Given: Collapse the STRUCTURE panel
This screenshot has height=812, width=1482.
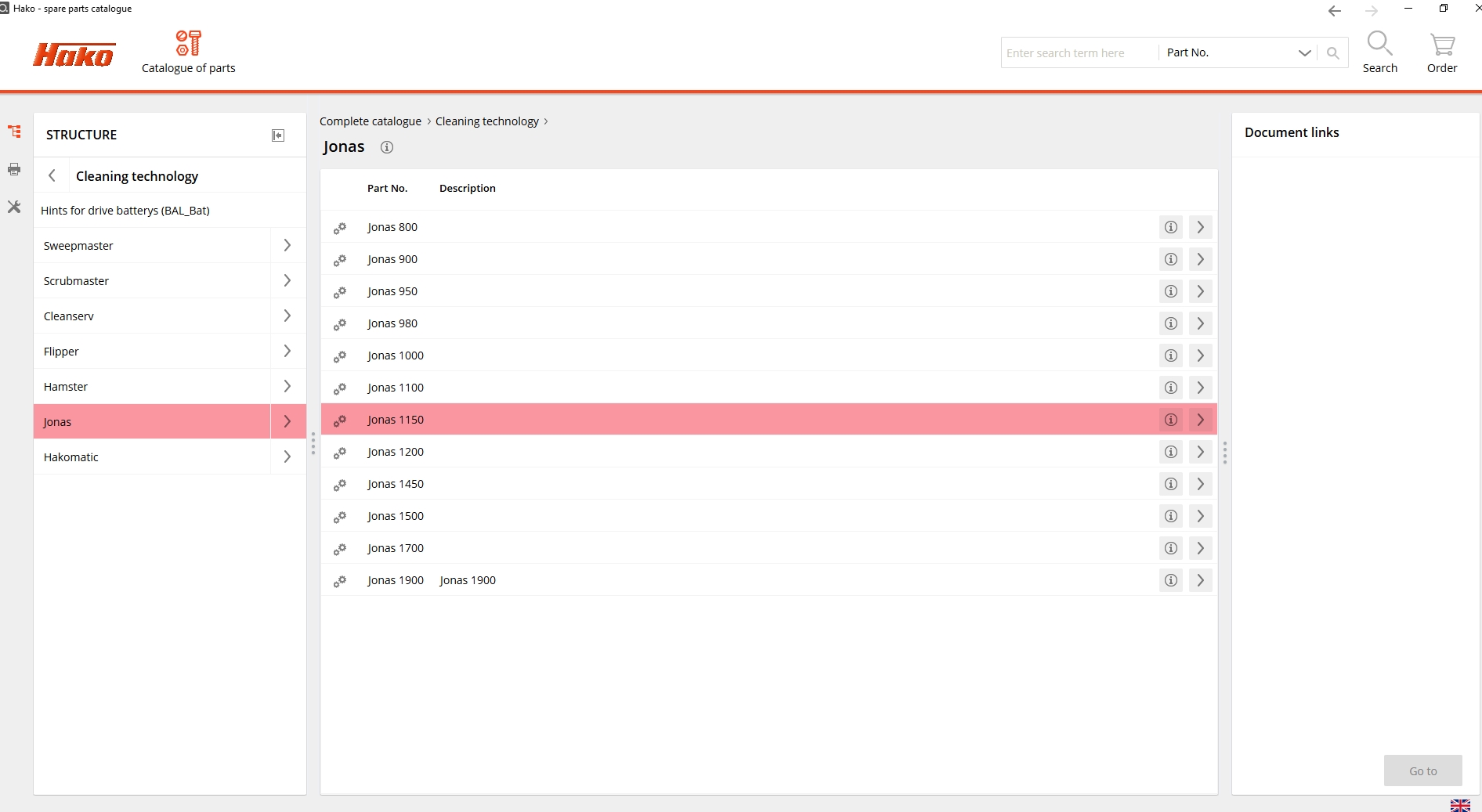Looking at the screenshot, I should [277, 135].
